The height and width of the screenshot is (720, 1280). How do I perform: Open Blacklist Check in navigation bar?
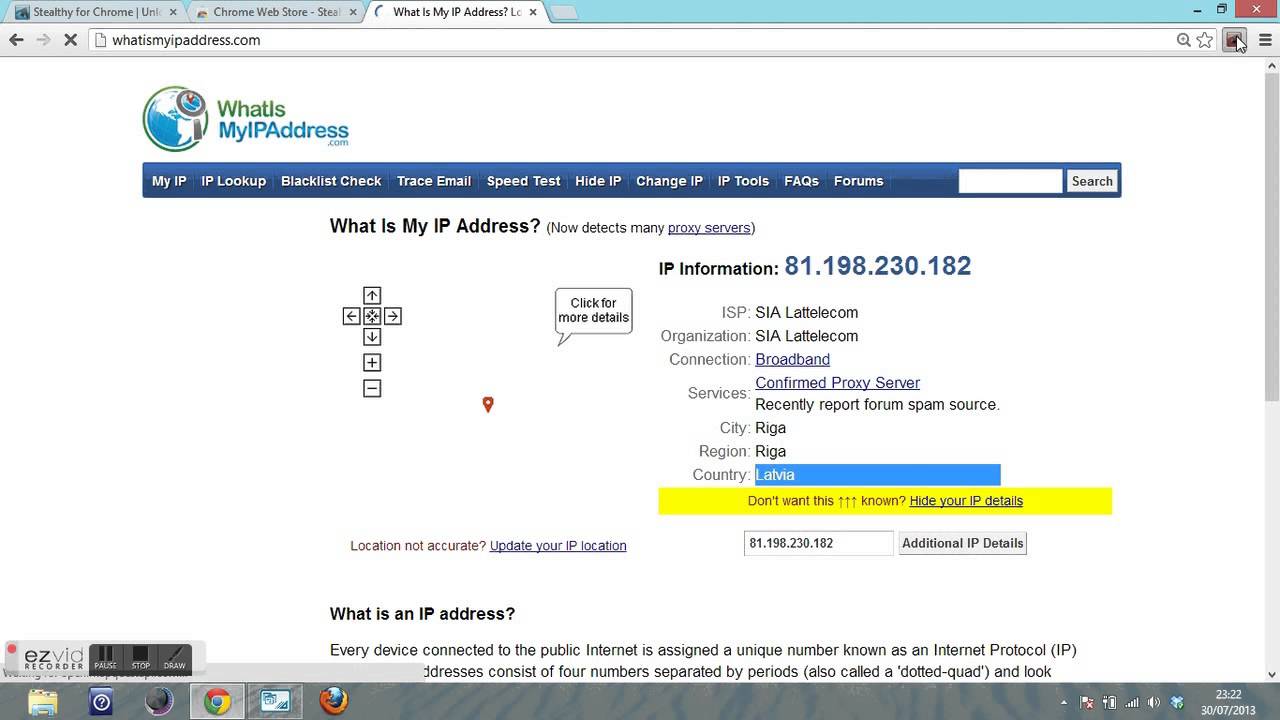pos(331,181)
